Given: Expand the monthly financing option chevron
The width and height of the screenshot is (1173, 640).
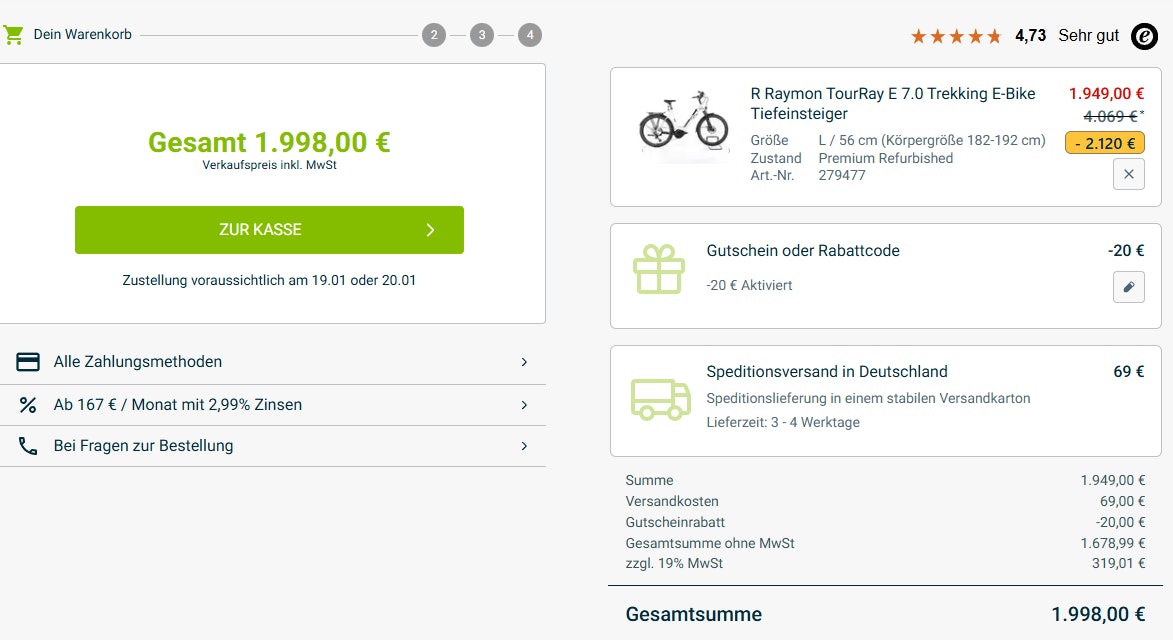Looking at the screenshot, I should pyautogui.click(x=524, y=405).
